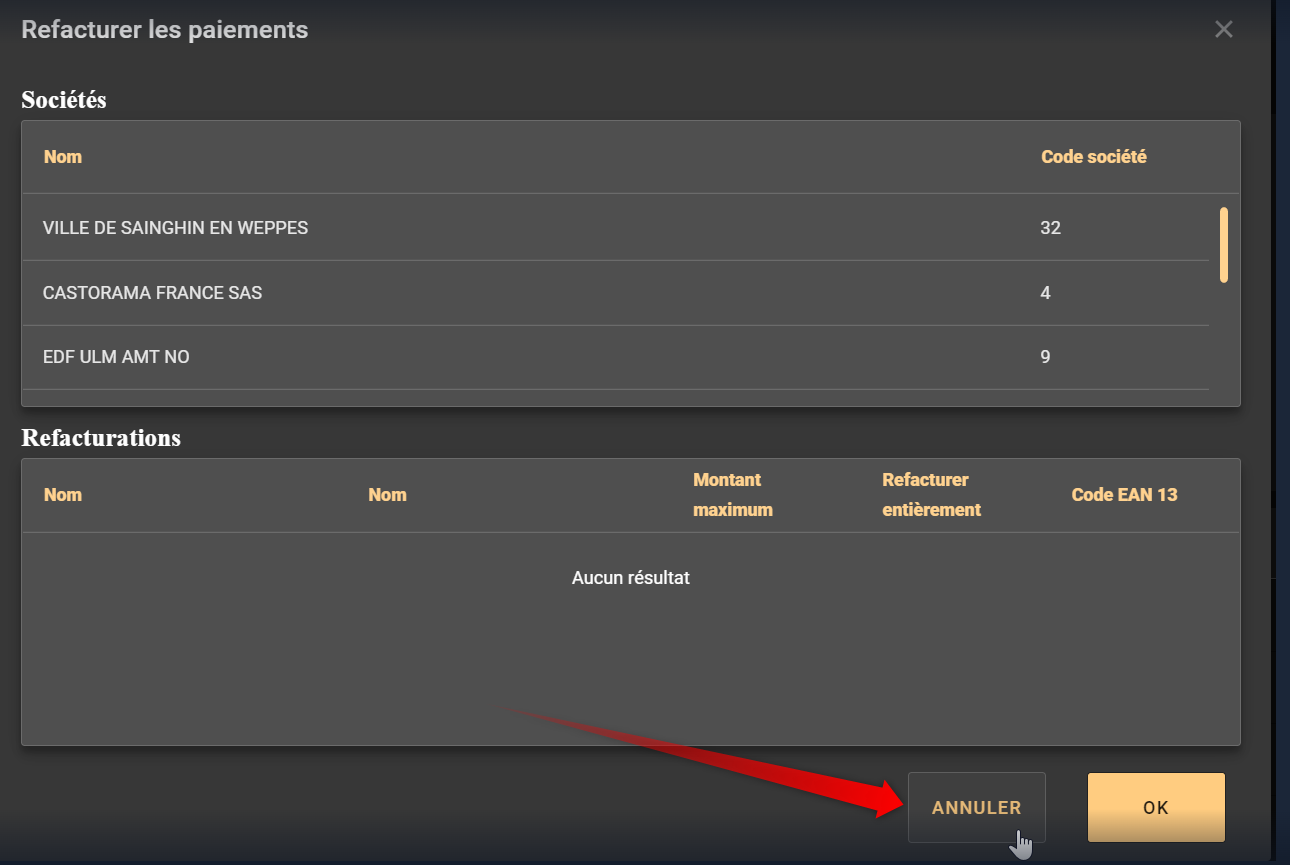Click the second Nom header in Refacturations
The image size is (1290, 865).
[x=387, y=495]
